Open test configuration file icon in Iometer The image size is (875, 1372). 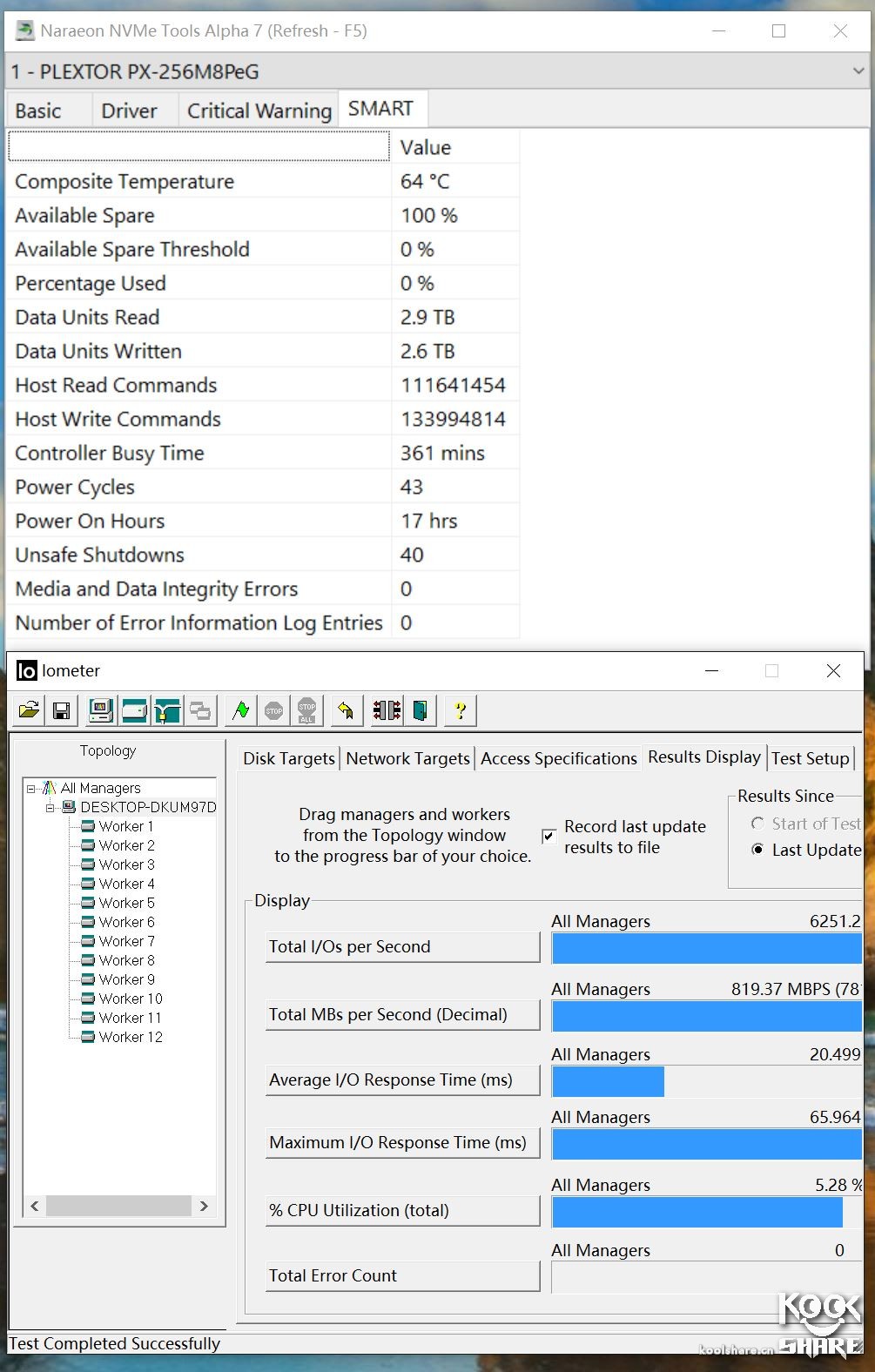(x=29, y=710)
